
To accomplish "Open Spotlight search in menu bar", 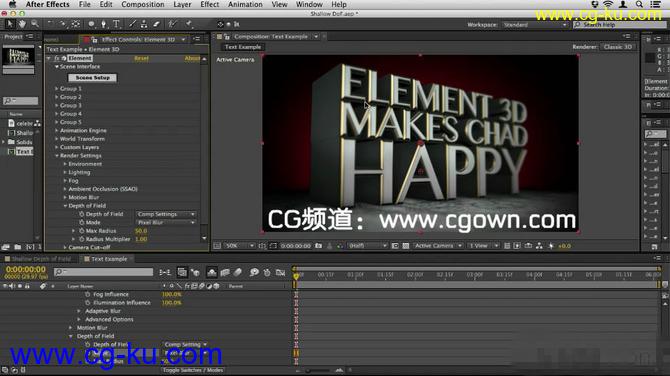I will coord(639,4).
